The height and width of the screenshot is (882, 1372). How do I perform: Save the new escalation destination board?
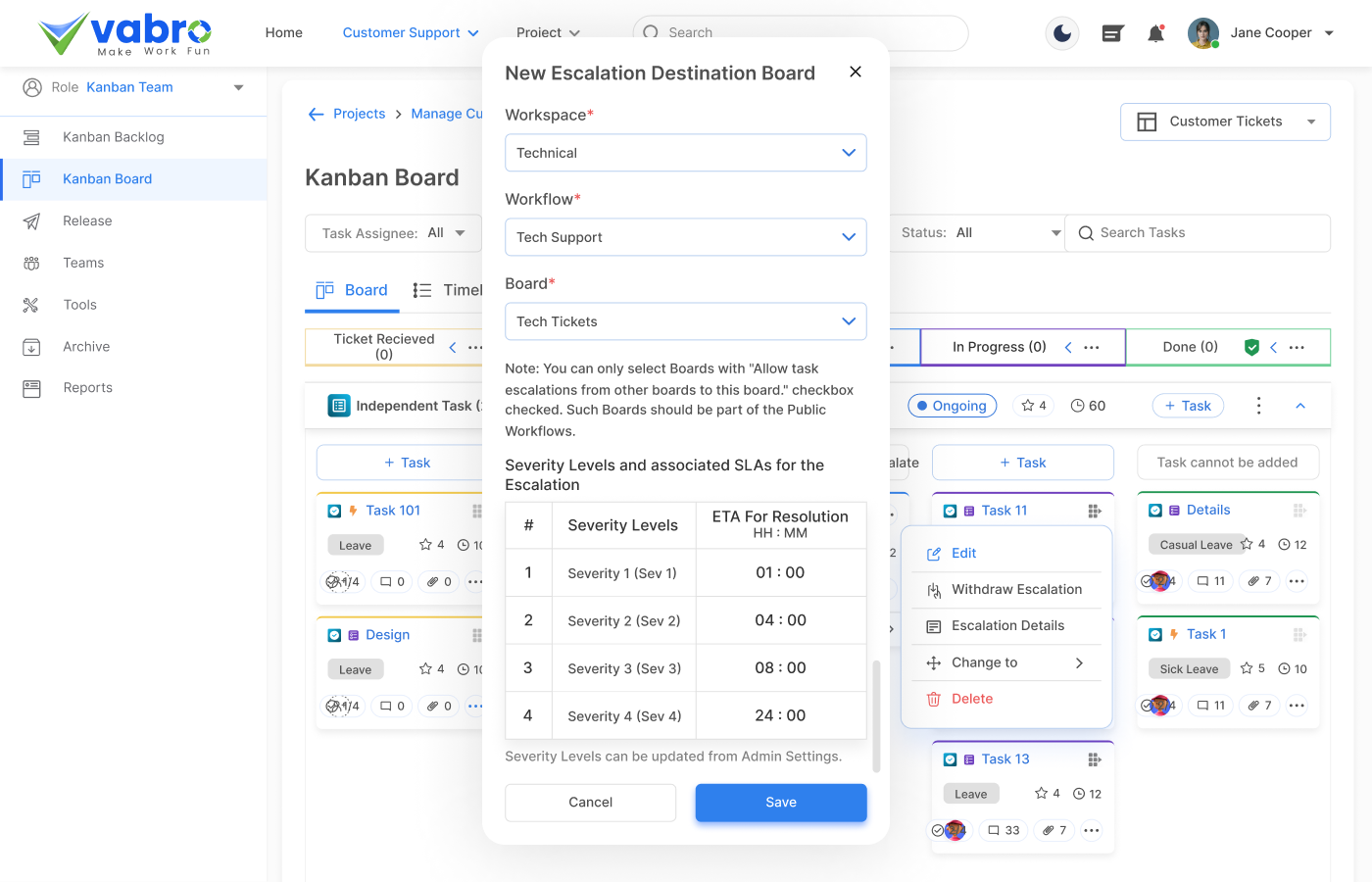(x=780, y=802)
